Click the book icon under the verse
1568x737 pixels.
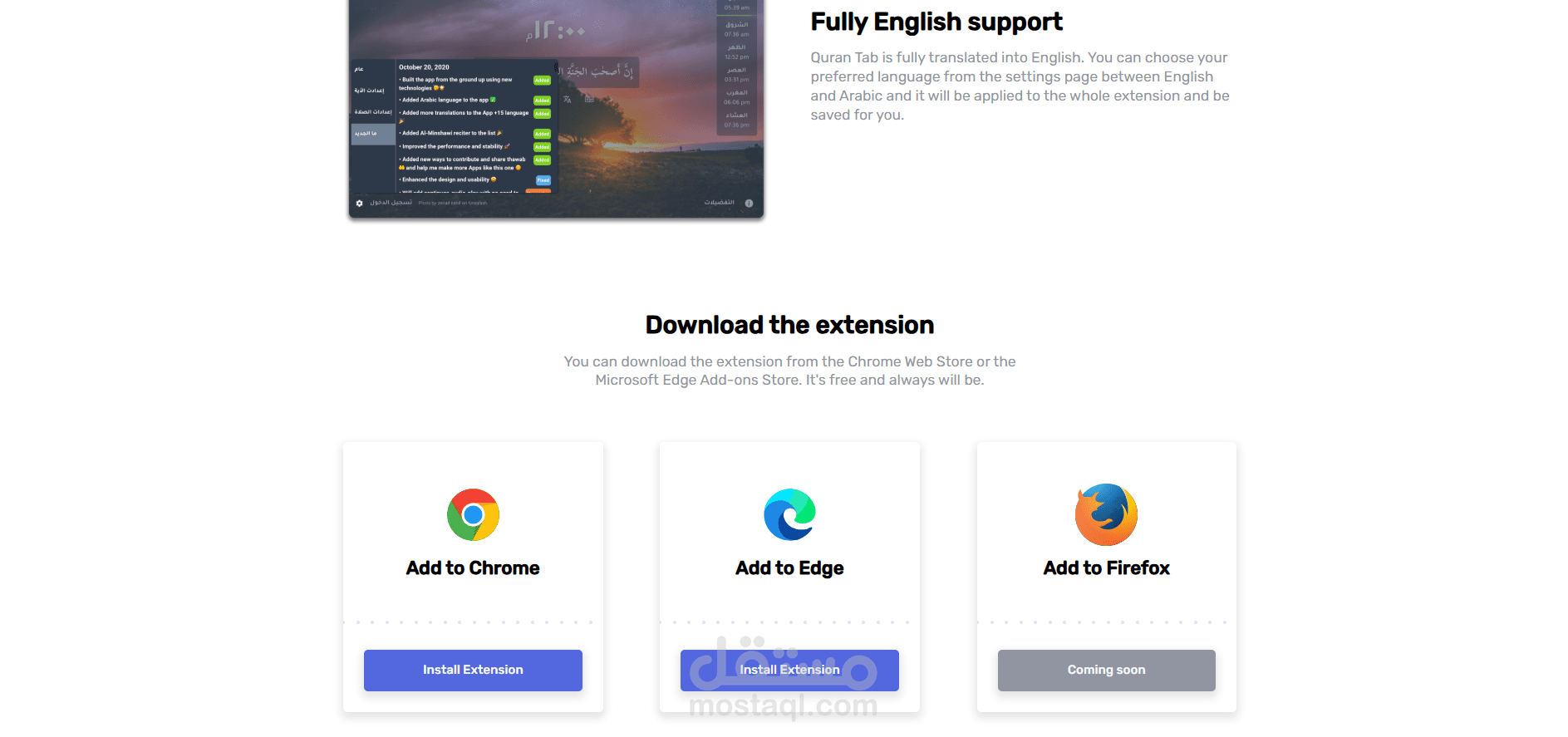click(589, 99)
